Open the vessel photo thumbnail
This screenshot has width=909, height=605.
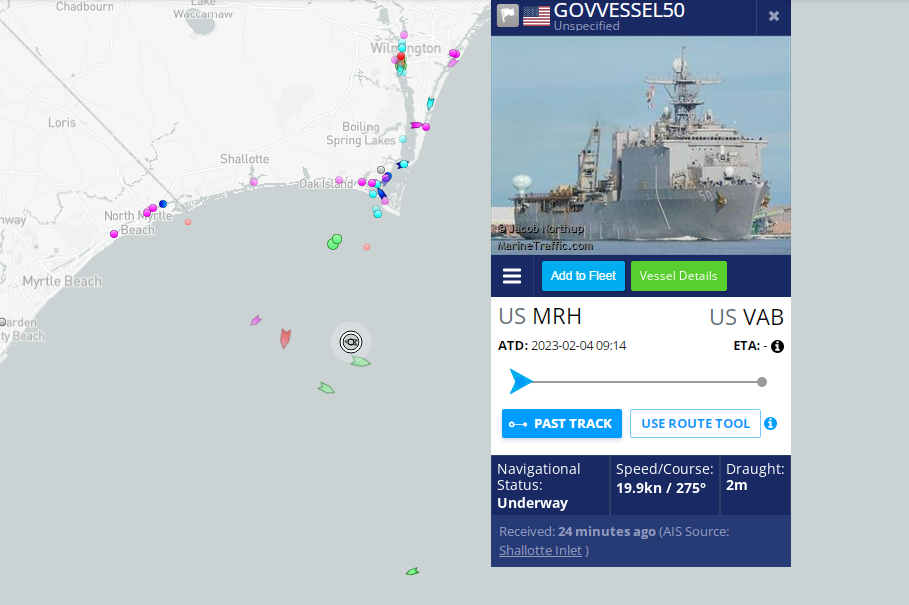point(641,145)
